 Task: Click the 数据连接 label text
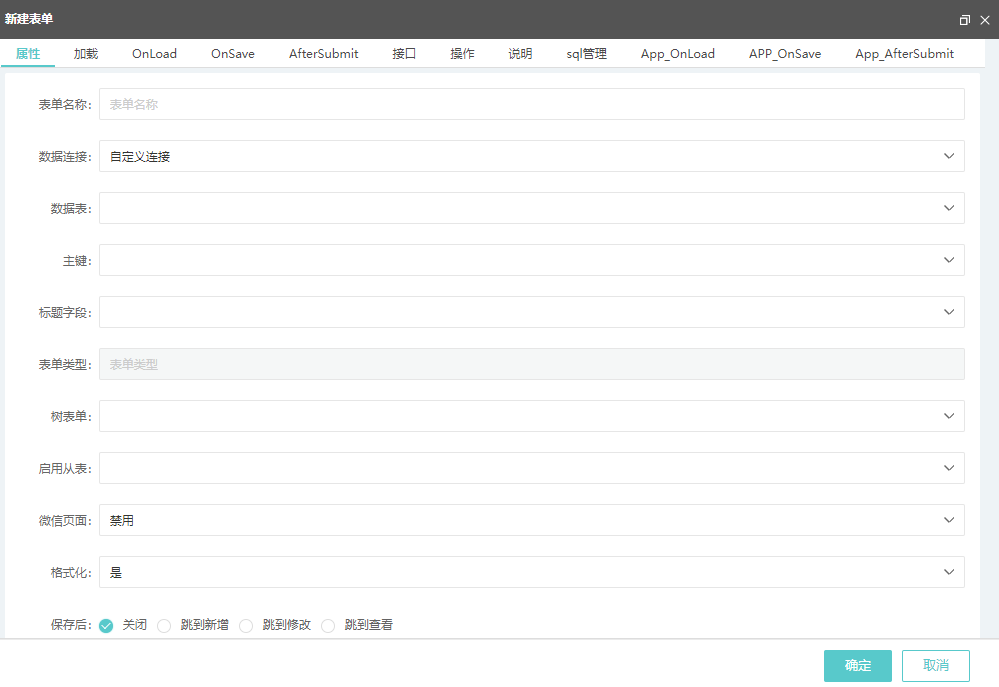pos(65,157)
